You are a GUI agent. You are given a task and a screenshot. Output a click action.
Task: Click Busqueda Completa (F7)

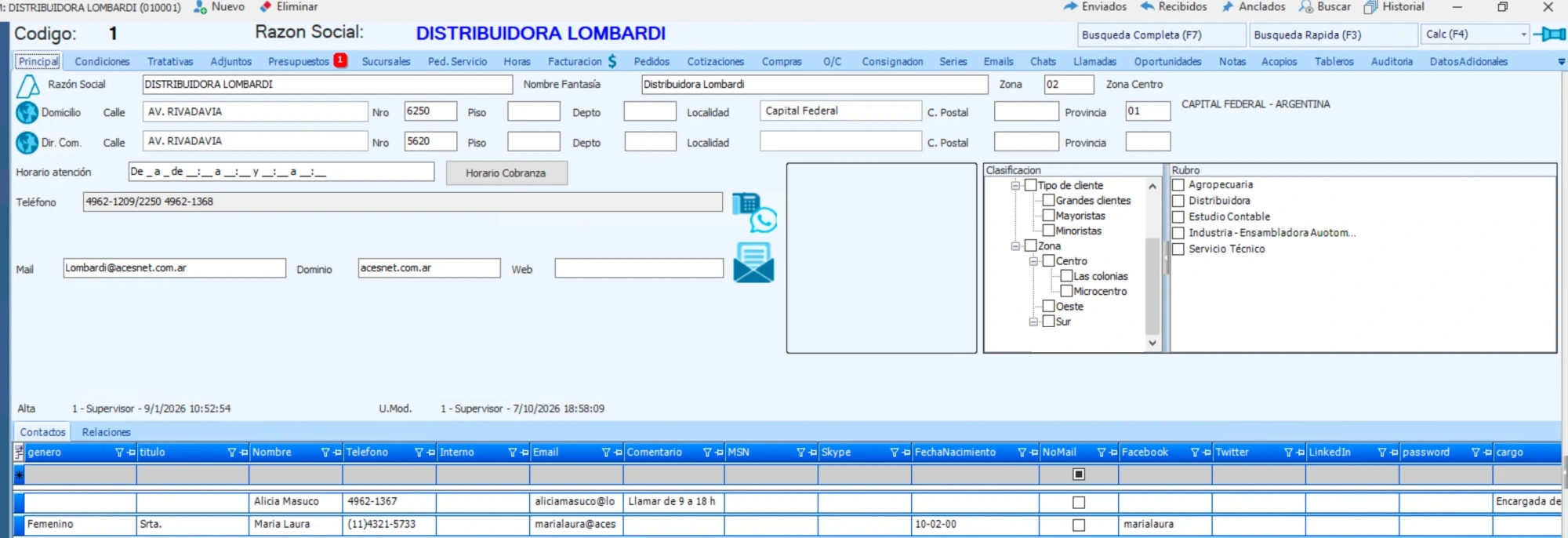1161,35
